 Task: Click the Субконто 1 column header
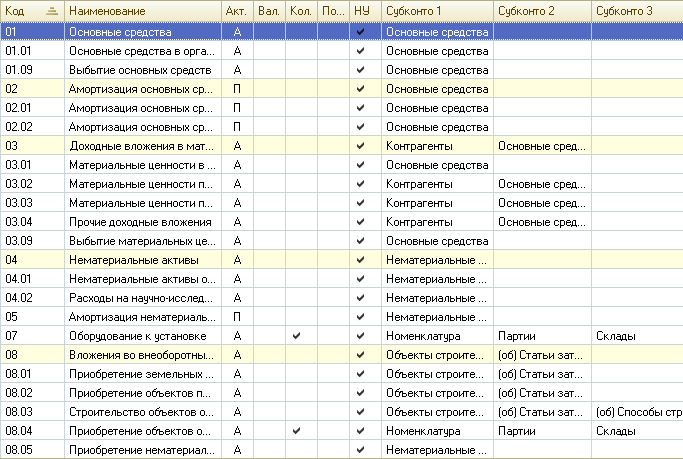tap(437, 11)
